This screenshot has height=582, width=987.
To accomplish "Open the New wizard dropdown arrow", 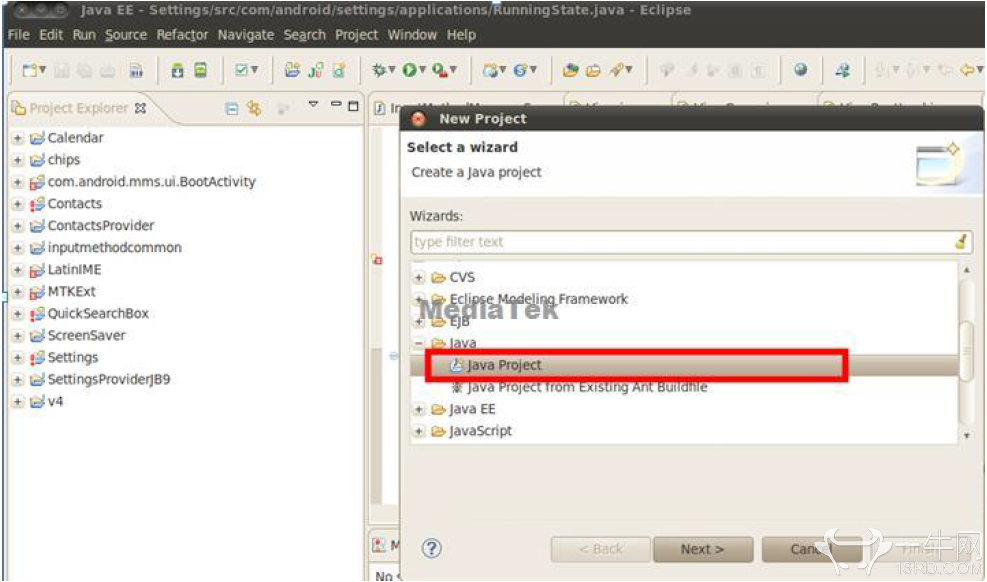I will click(x=43, y=69).
